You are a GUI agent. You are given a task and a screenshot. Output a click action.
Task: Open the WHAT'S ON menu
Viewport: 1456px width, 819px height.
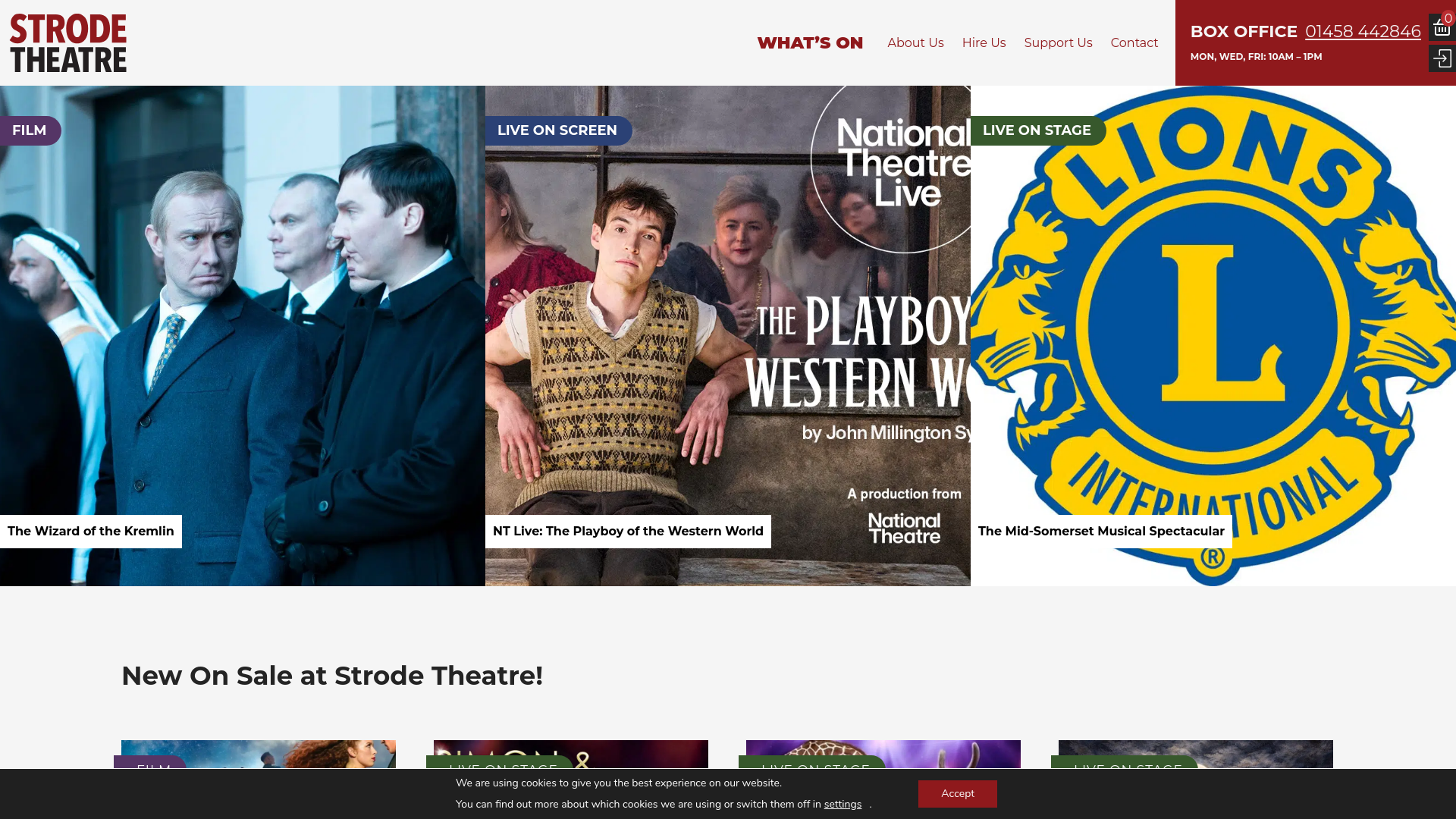coord(810,43)
